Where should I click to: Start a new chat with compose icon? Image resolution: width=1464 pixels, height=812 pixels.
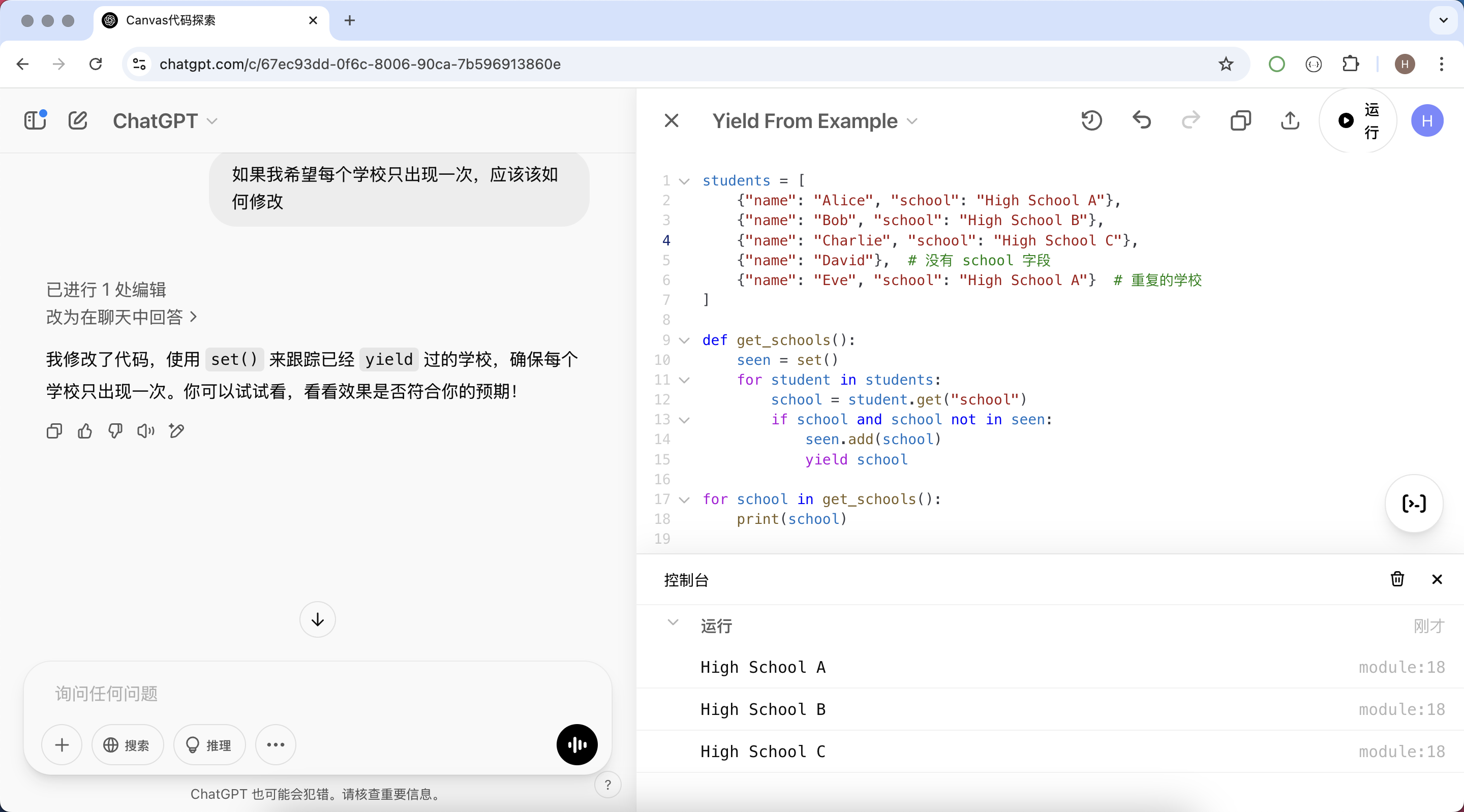(78, 120)
